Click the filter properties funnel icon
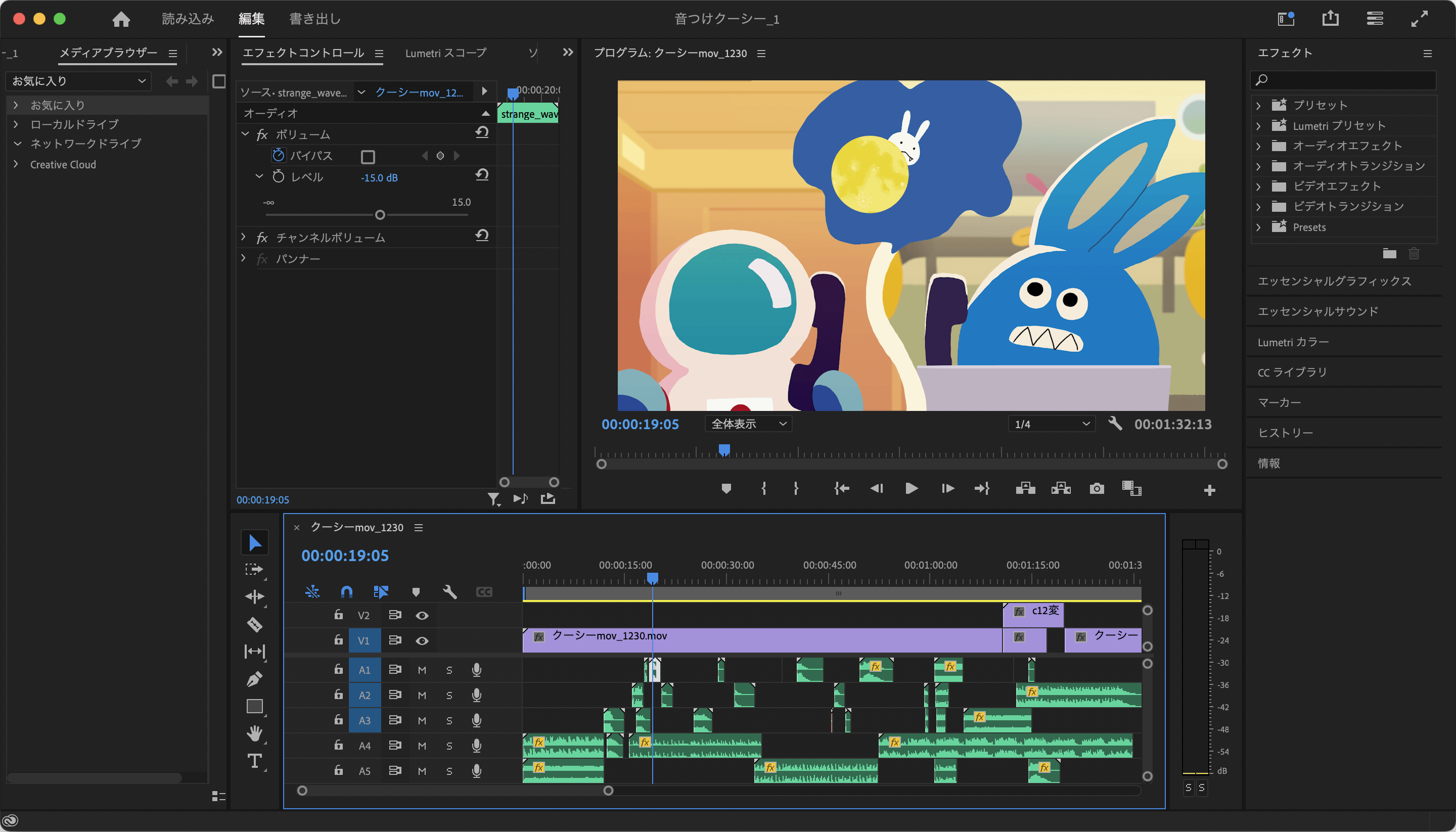Image resolution: width=1456 pixels, height=832 pixels. point(494,499)
